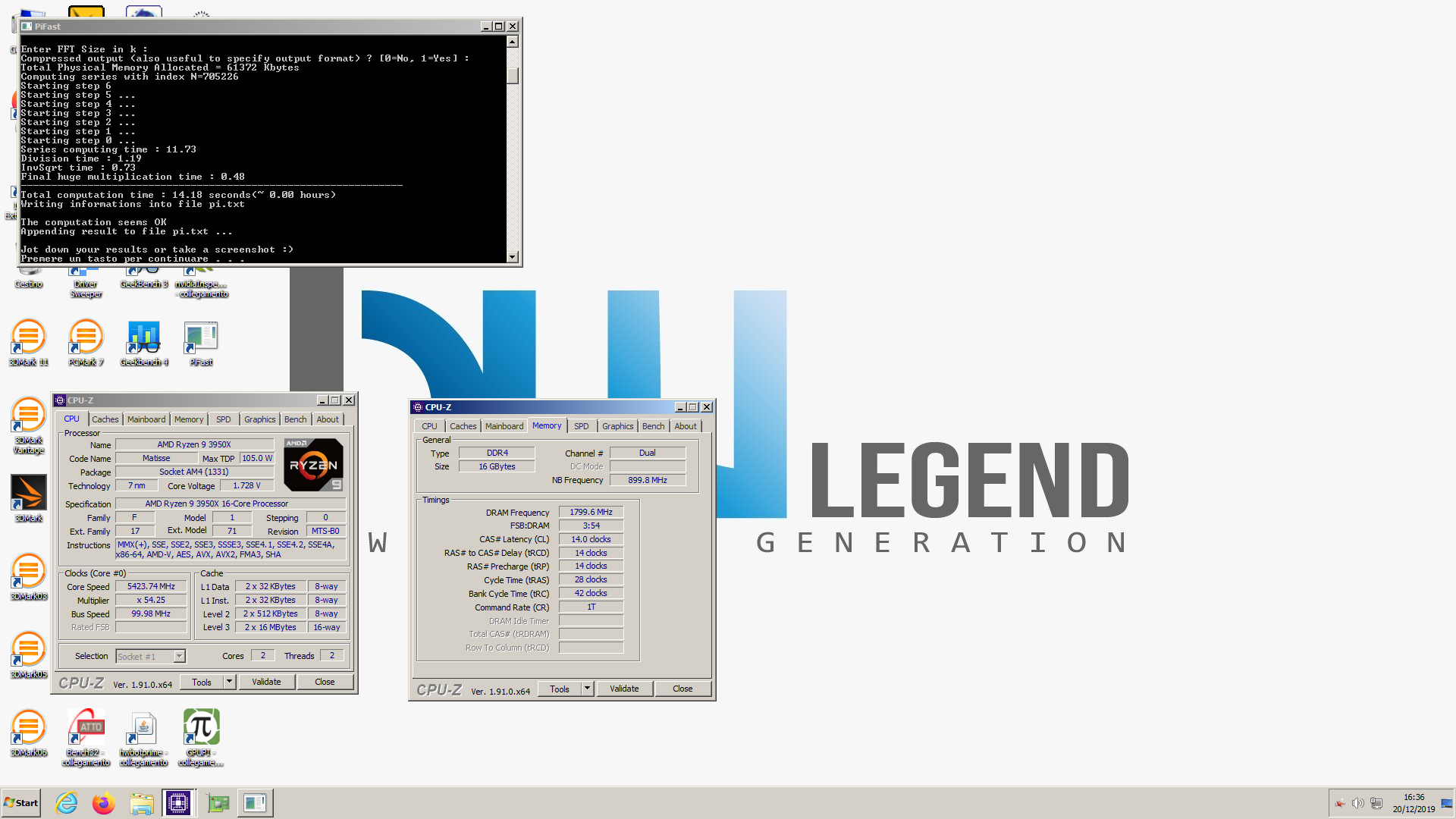Viewport: 1456px width, 819px height.
Task: Launch the GPUPI shortcut icon
Action: [x=201, y=738]
